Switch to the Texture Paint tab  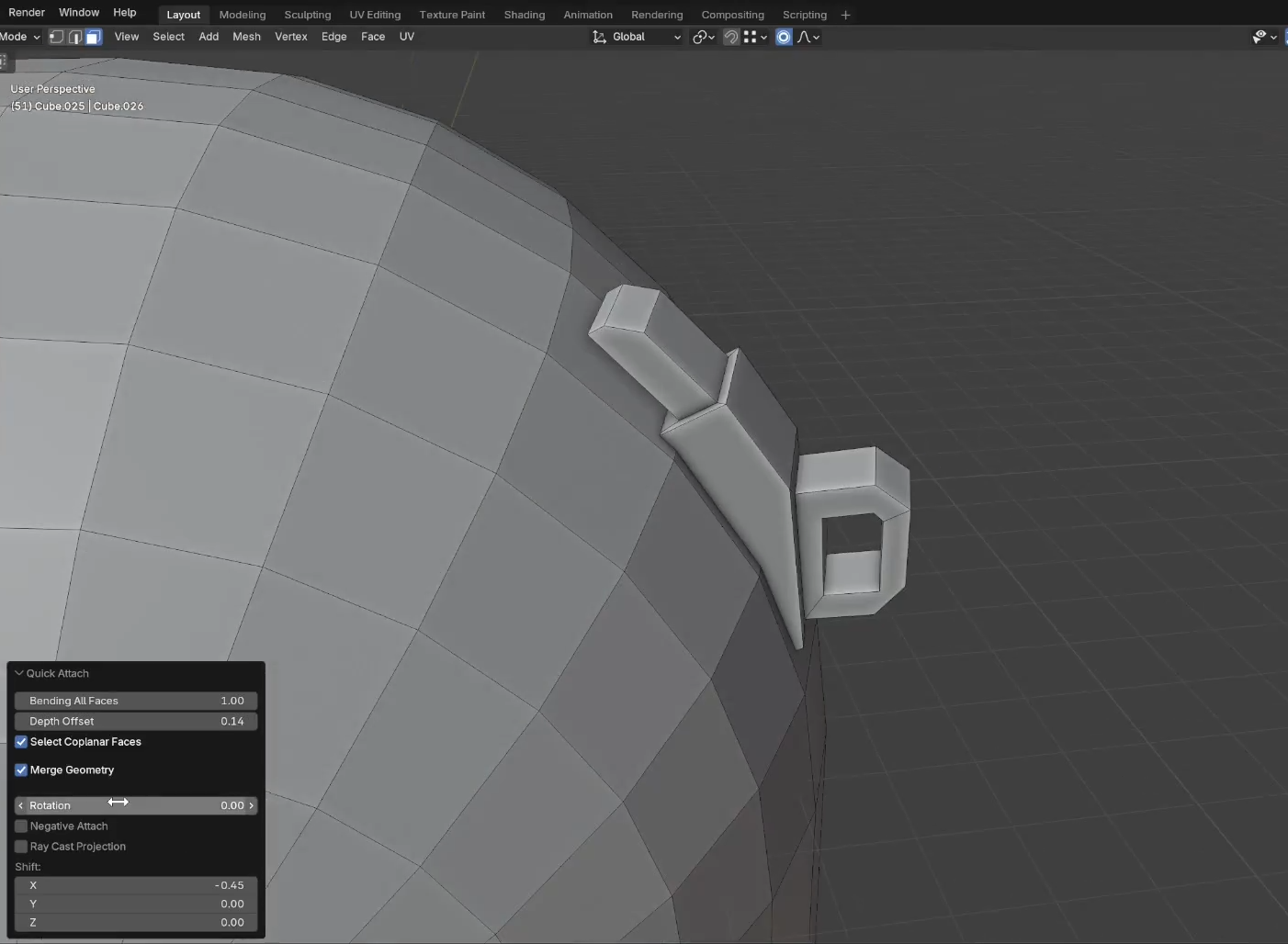(452, 15)
